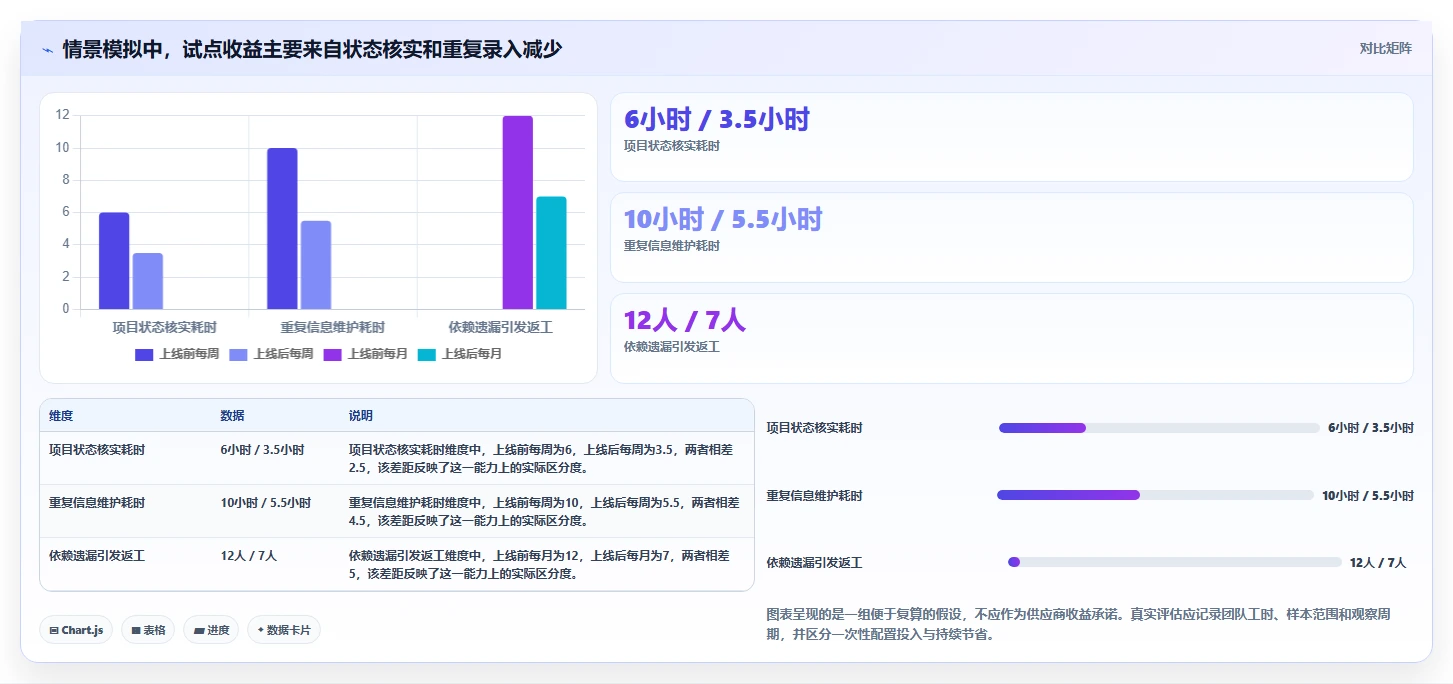The height and width of the screenshot is (684, 1453).
Task: Click the y-axis tick label 12
Action: click(x=63, y=115)
